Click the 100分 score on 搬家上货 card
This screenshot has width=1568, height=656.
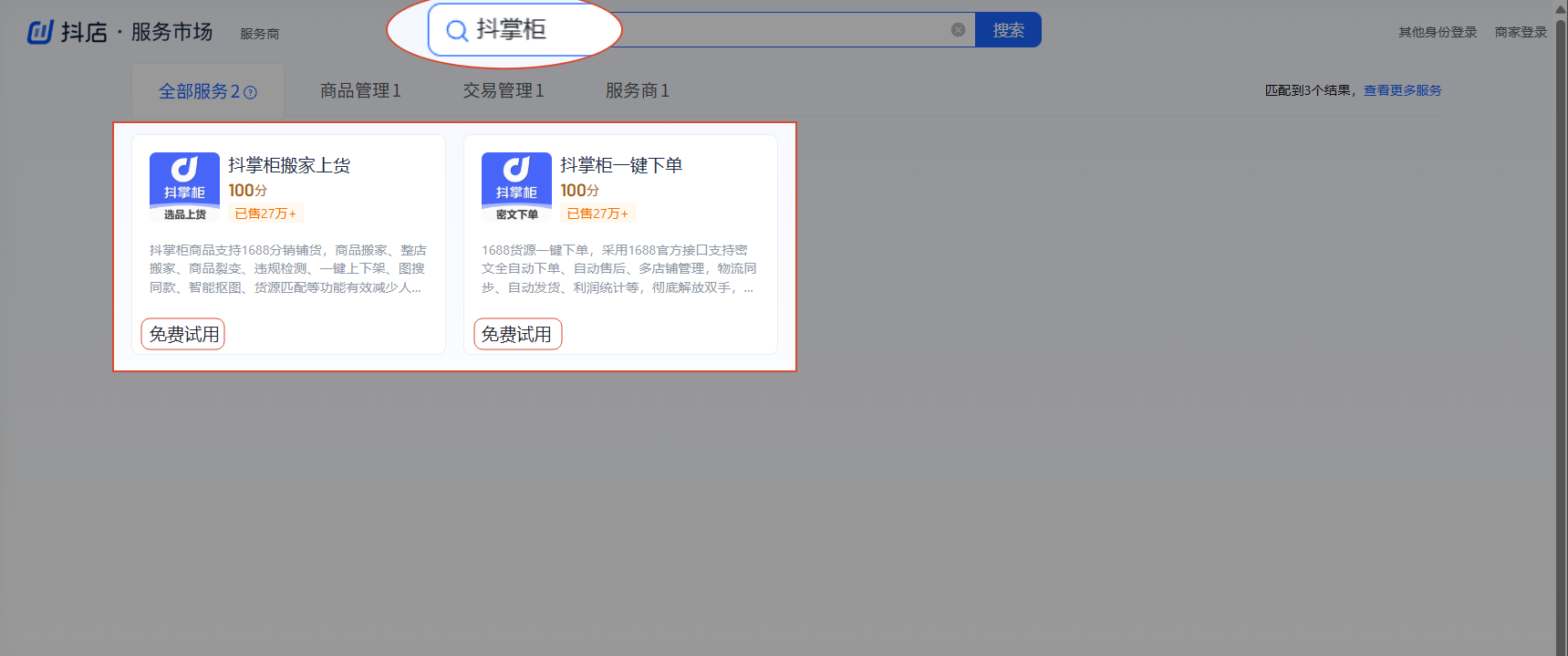pyautogui.click(x=247, y=191)
